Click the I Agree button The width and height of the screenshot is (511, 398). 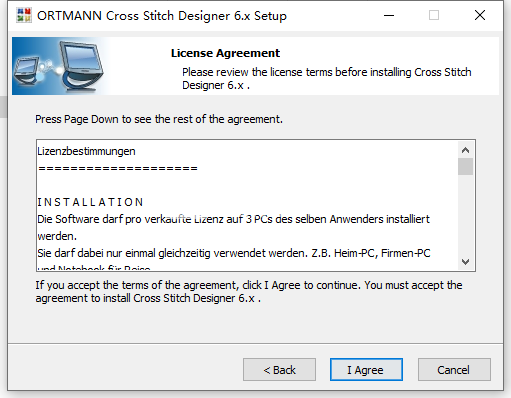coord(366,369)
